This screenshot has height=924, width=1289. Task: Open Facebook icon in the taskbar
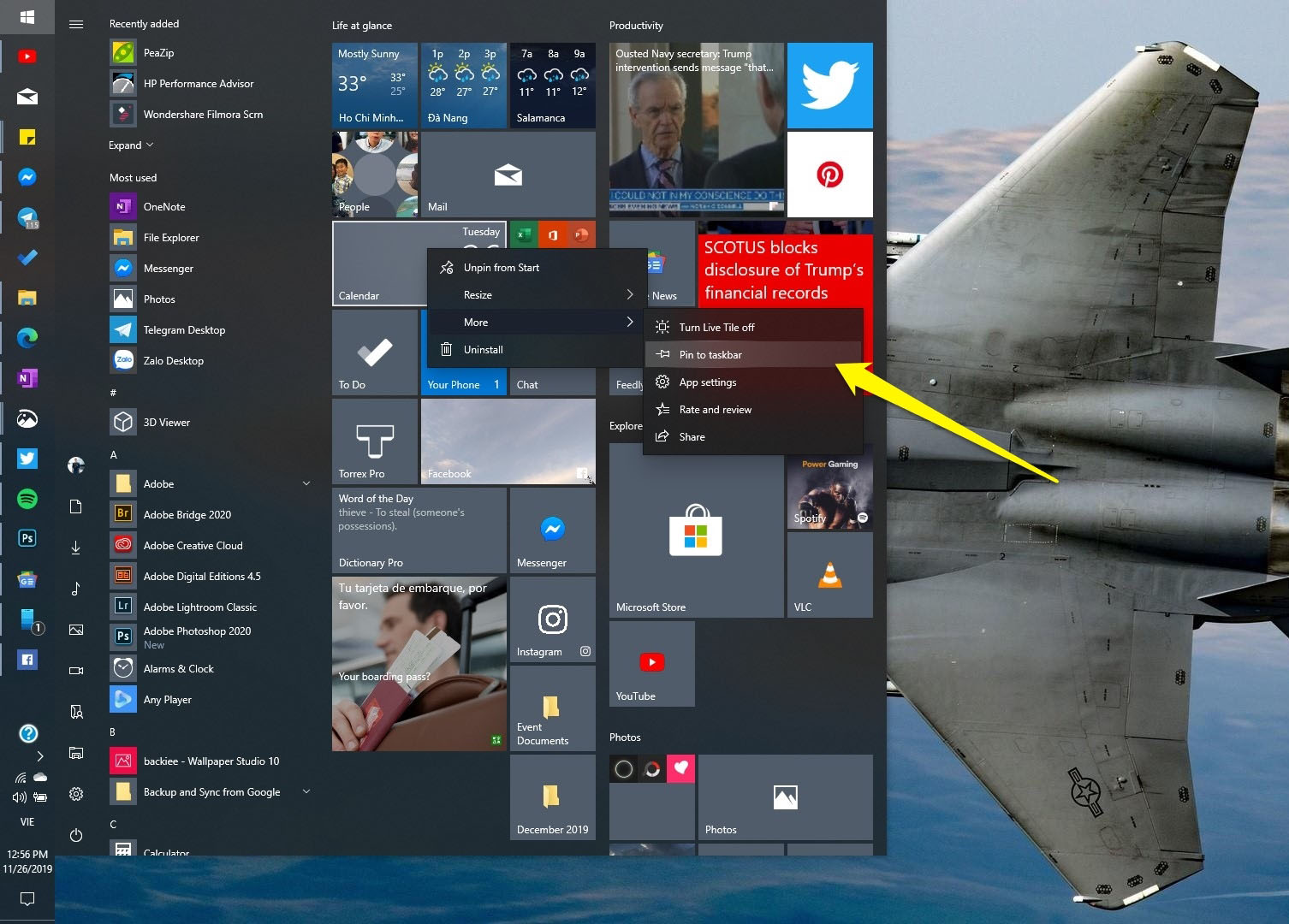tap(27, 660)
